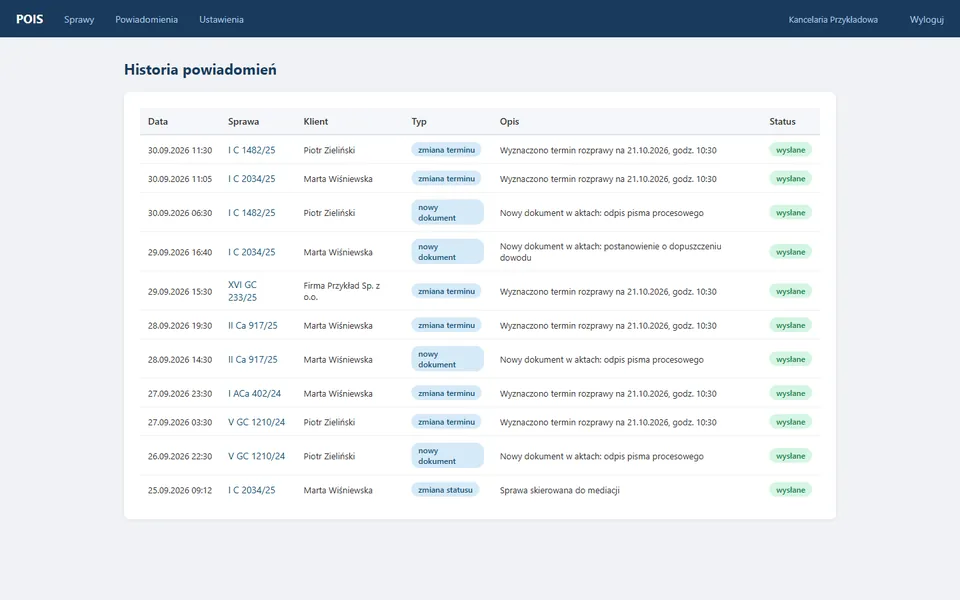The height and width of the screenshot is (600, 960).
Task: Open case I ACa 402/24 link
Action: pyautogui.click(x=255, y=394)
